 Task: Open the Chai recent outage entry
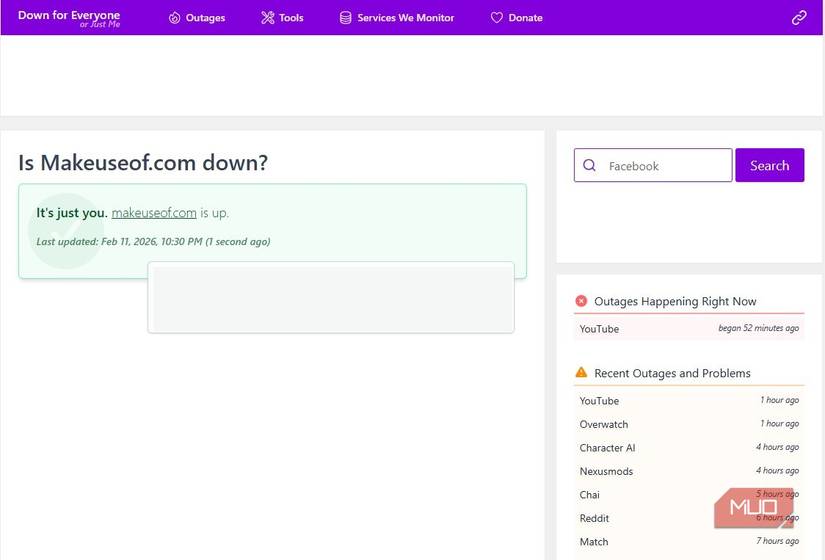coord(689,495)
